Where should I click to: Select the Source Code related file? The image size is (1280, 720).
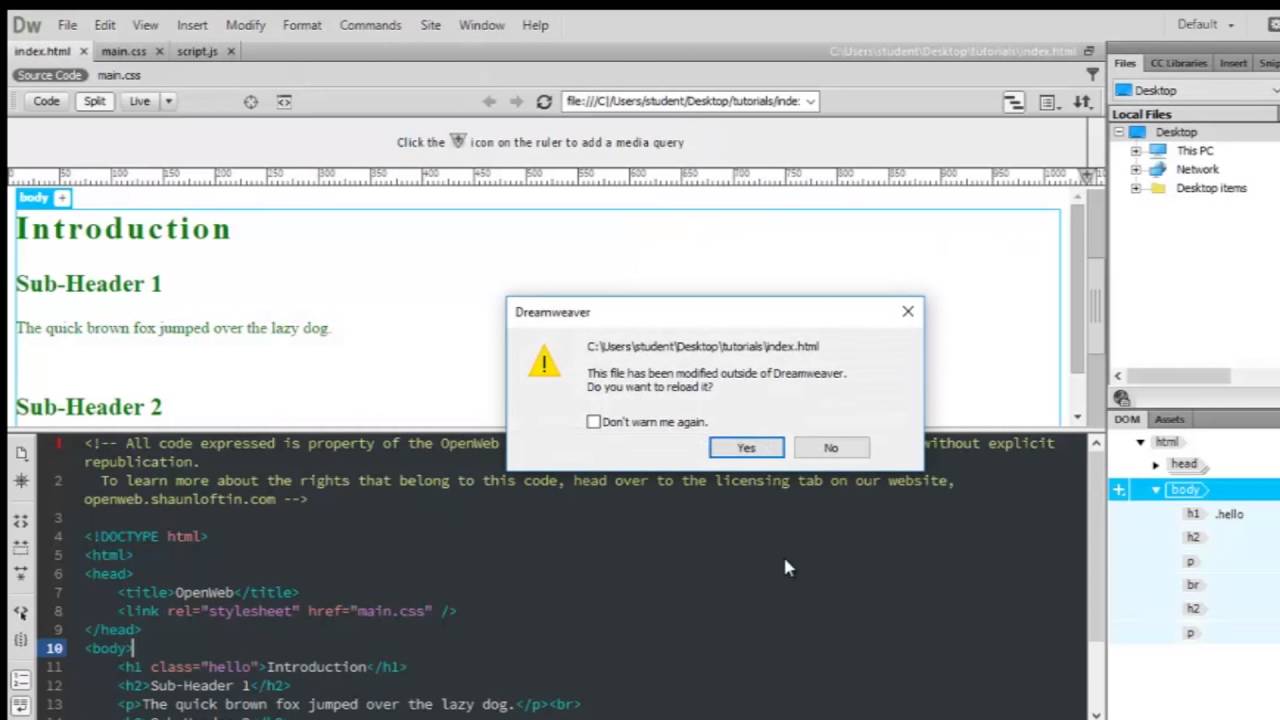tap(49, 75)
